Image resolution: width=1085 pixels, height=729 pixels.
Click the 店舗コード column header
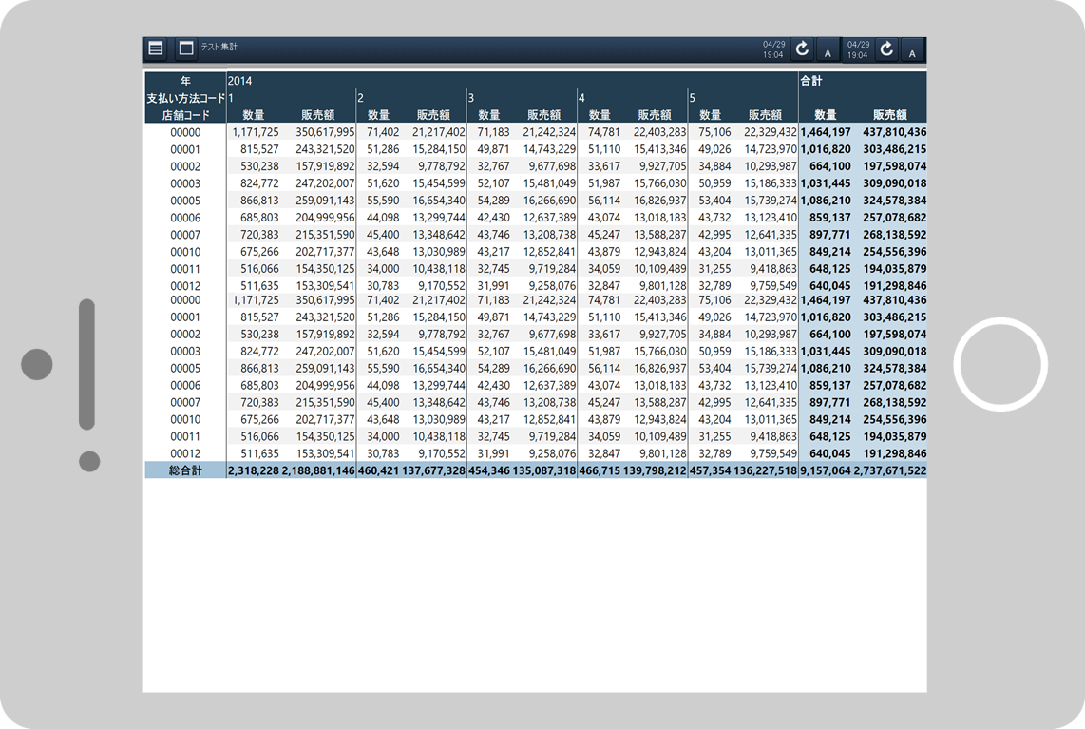click(185, 115)
